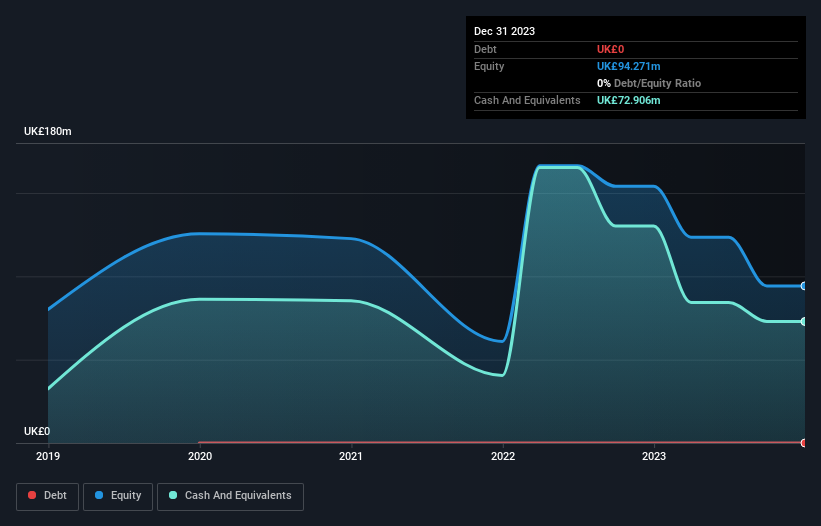Screen dimensions: 821x526
Task: Click the blue Equity legend dot
Action: (99, 495)
